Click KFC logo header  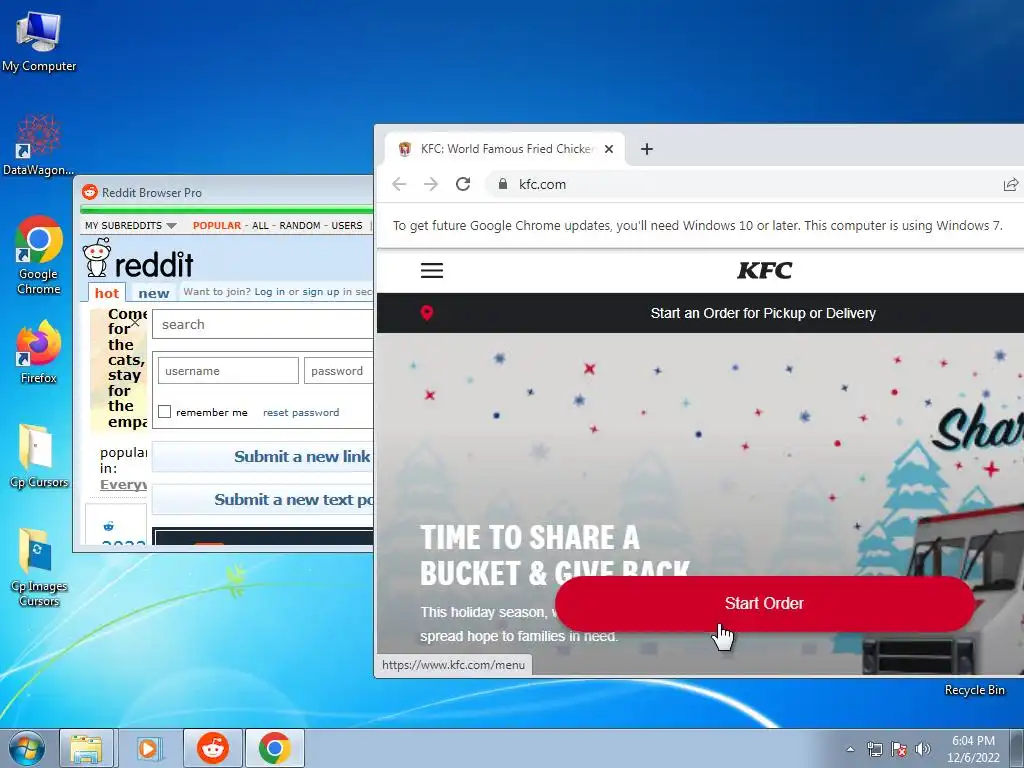click(x=765, y=270)
